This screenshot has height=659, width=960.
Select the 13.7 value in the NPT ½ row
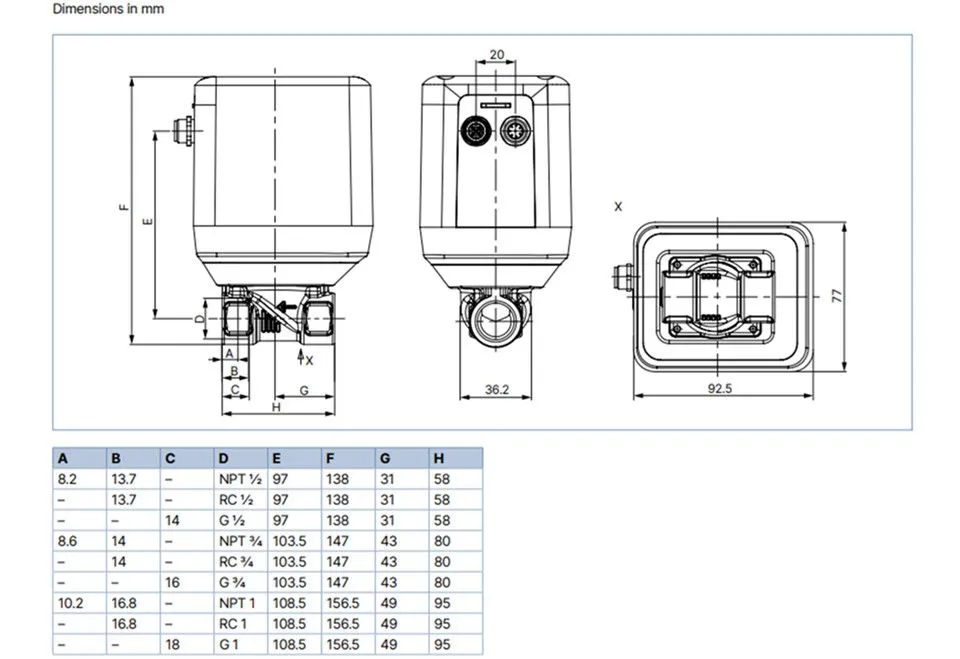124,479
